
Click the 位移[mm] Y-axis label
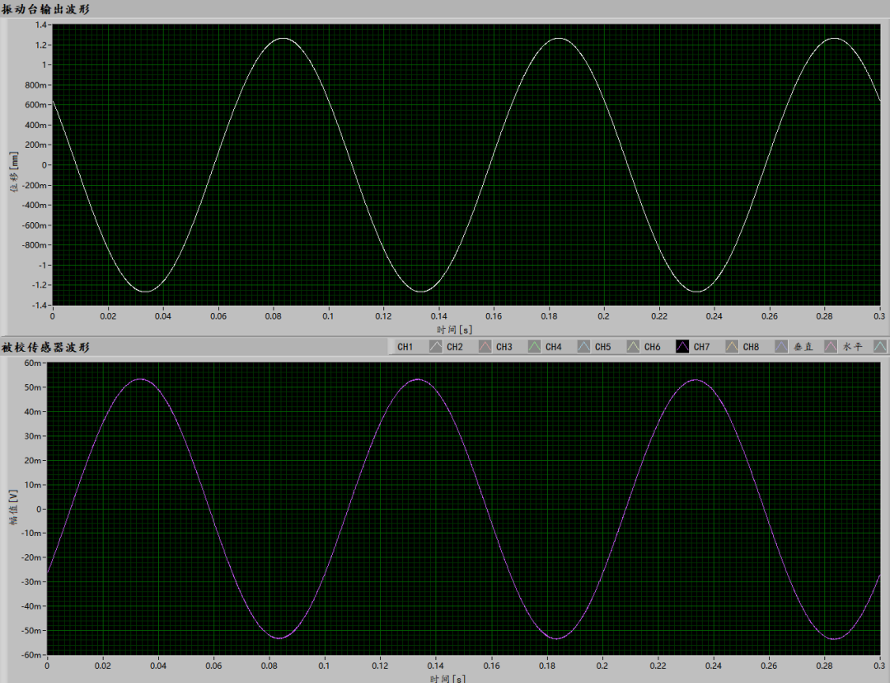click(x=14, y=171)
